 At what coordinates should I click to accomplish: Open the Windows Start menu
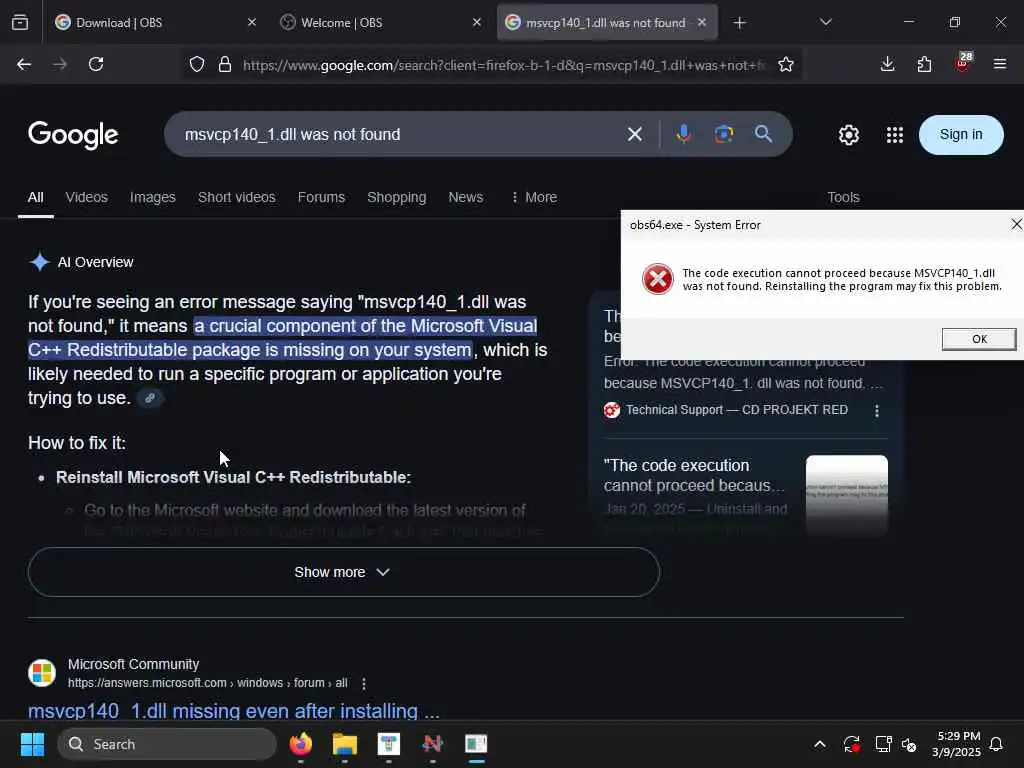32,744
